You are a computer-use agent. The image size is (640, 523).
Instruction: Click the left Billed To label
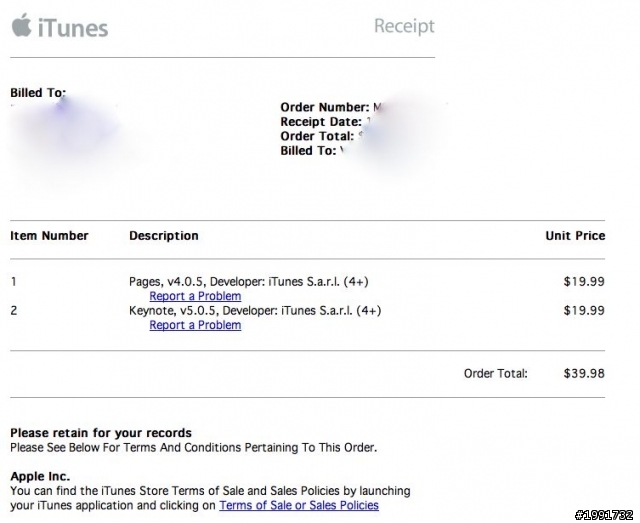[x=37, y=93]
